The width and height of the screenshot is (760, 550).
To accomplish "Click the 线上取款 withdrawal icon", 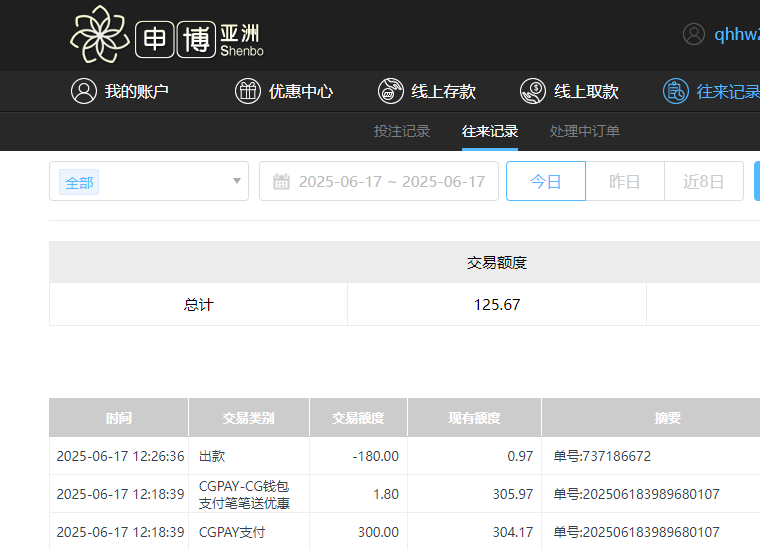I will click(533, 91).
